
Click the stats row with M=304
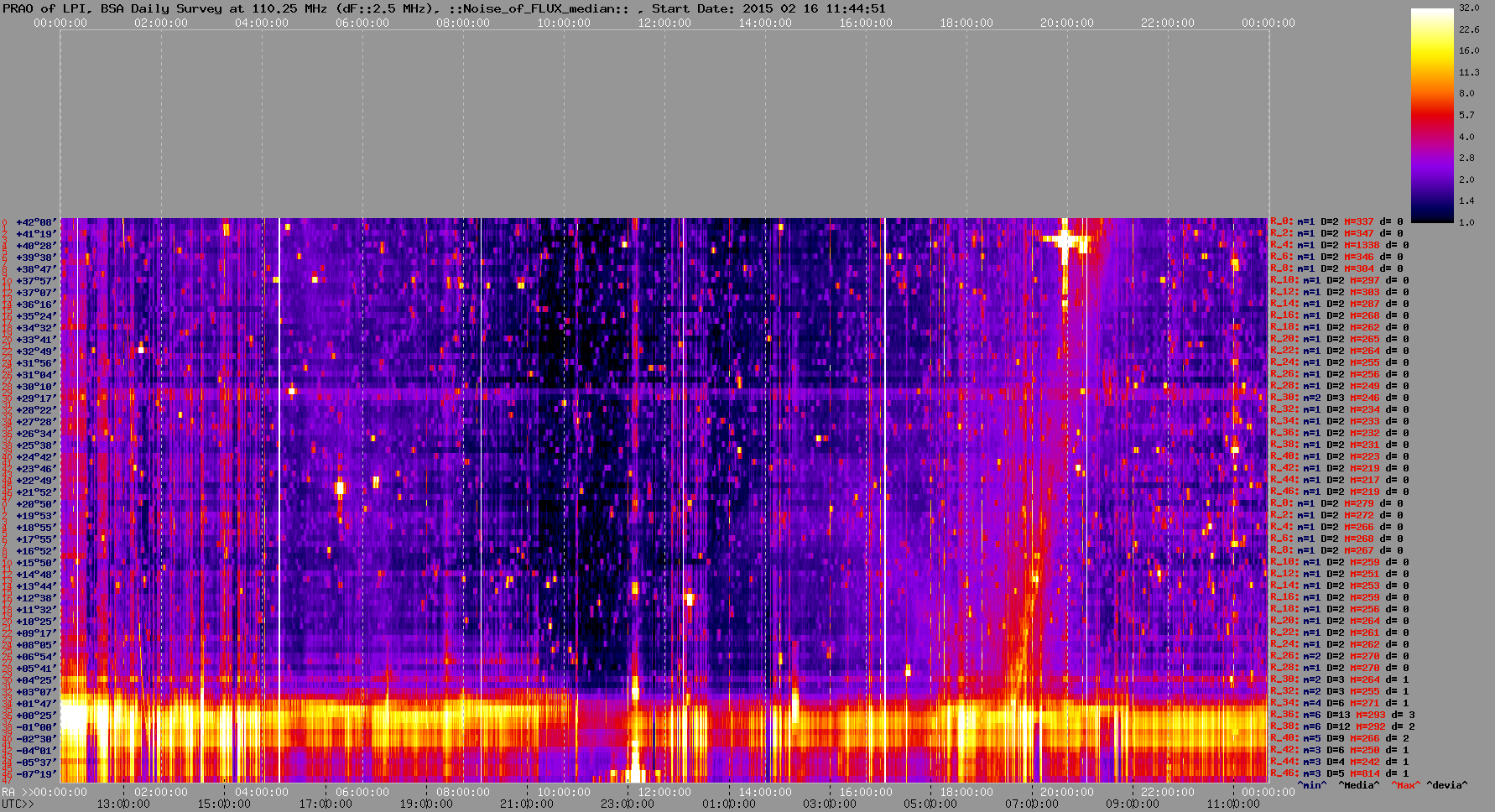1336,269
